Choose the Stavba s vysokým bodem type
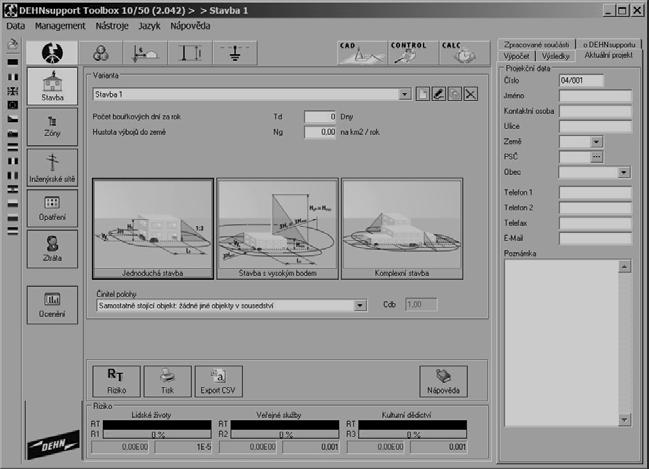Image resolution: width=649 pixels, height=469 pixels. click(x=277, y=229)
